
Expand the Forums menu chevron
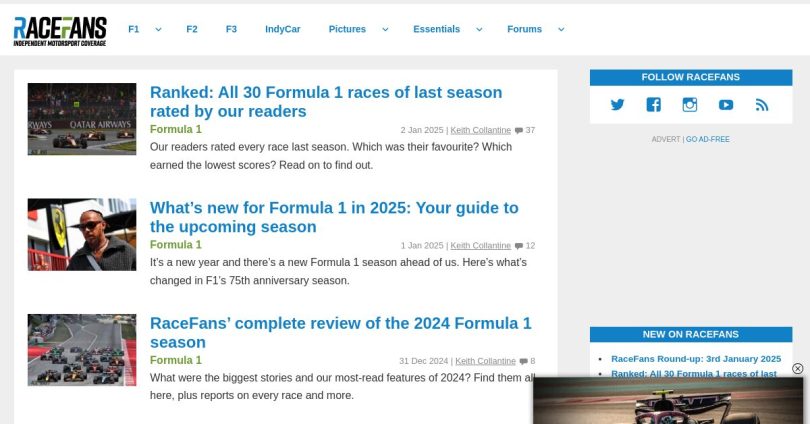(x=561, y=30)
